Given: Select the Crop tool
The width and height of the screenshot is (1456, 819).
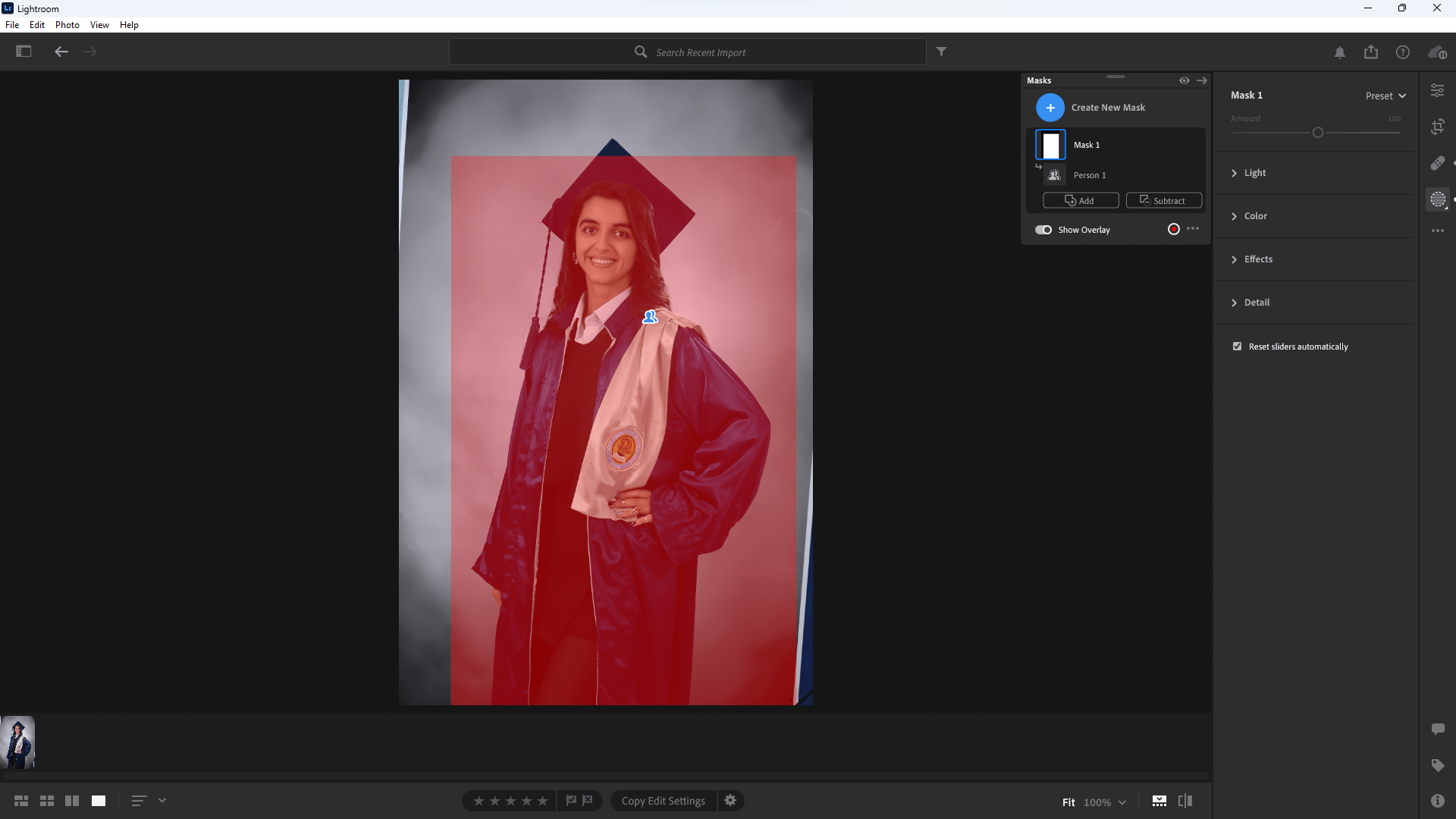Looking at the screenshot, I should (1438, 127).
